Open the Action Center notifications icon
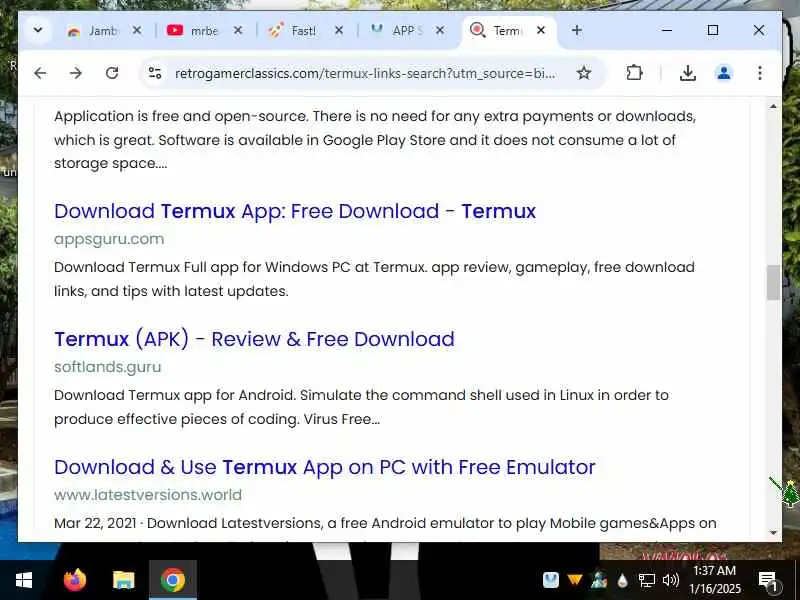This screenshot has height=600, width=800. click(767, 580)
